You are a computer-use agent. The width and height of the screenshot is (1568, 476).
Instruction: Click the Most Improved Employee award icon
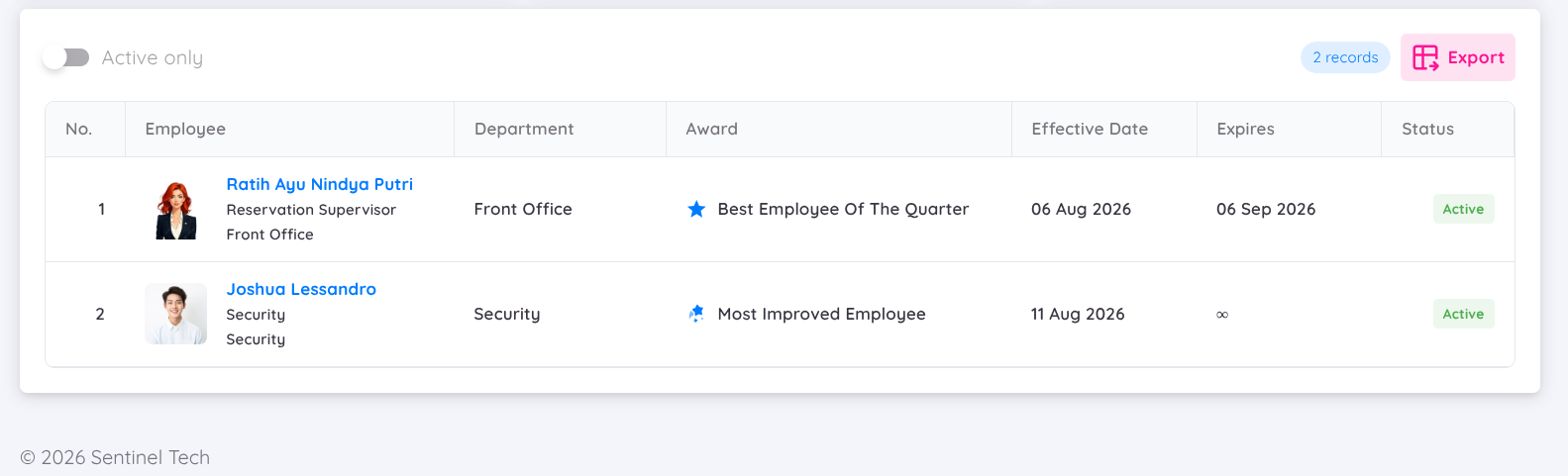(696, 314)
